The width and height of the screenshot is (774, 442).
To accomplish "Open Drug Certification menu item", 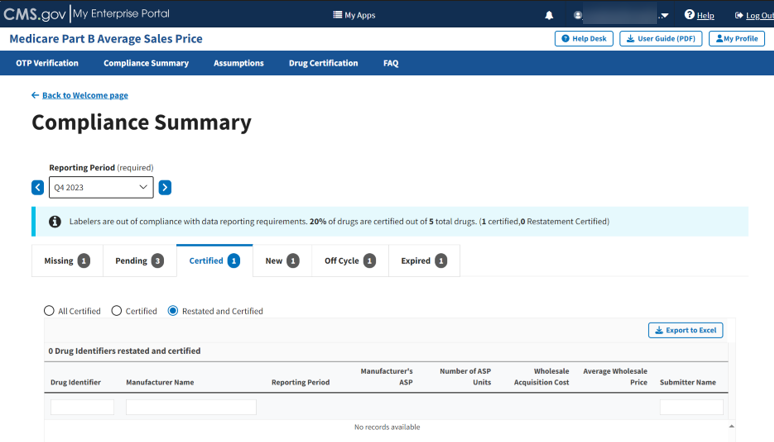I will point(323,63).
